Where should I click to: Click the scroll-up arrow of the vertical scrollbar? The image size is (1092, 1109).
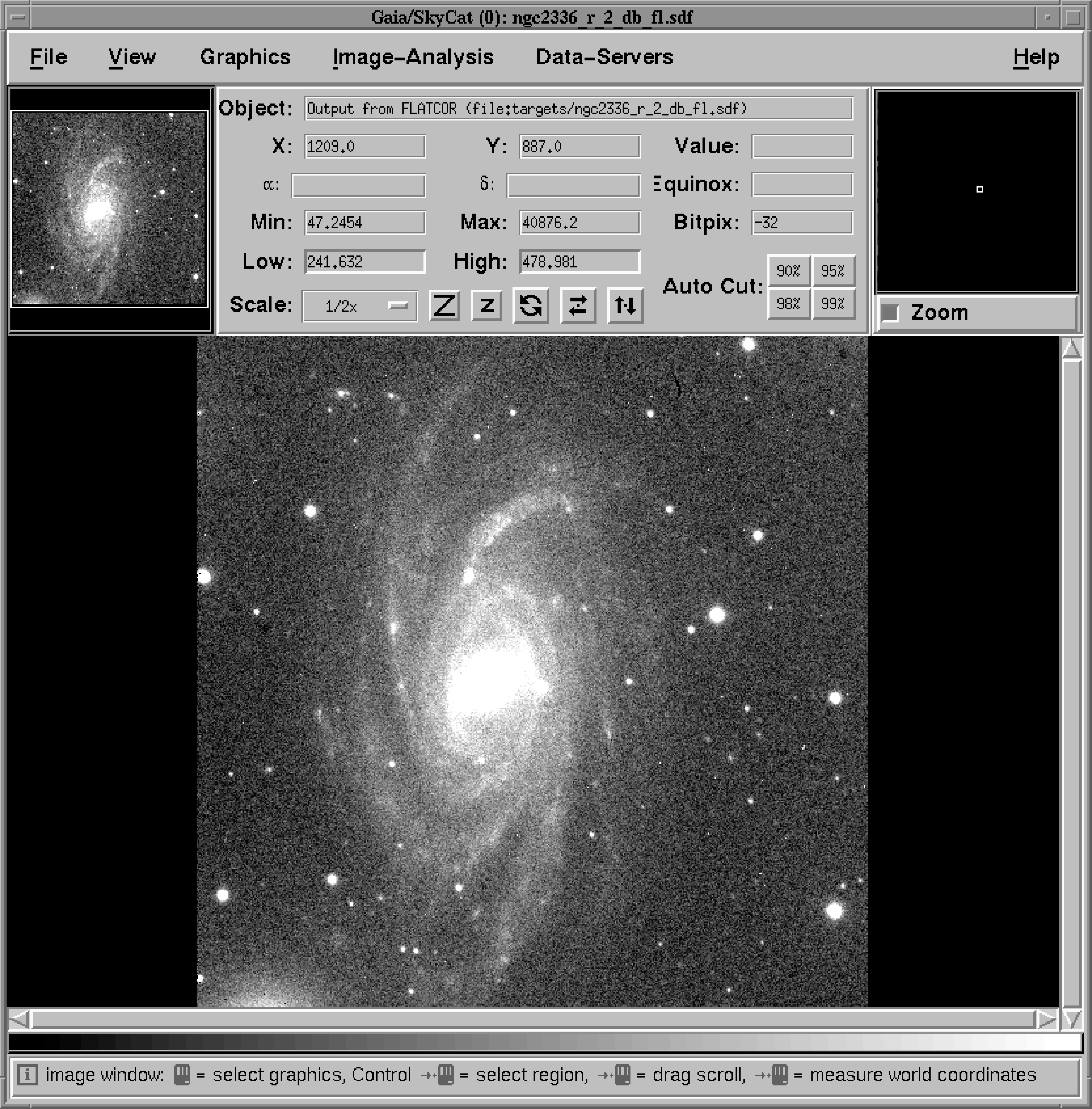click(1071, 348)
